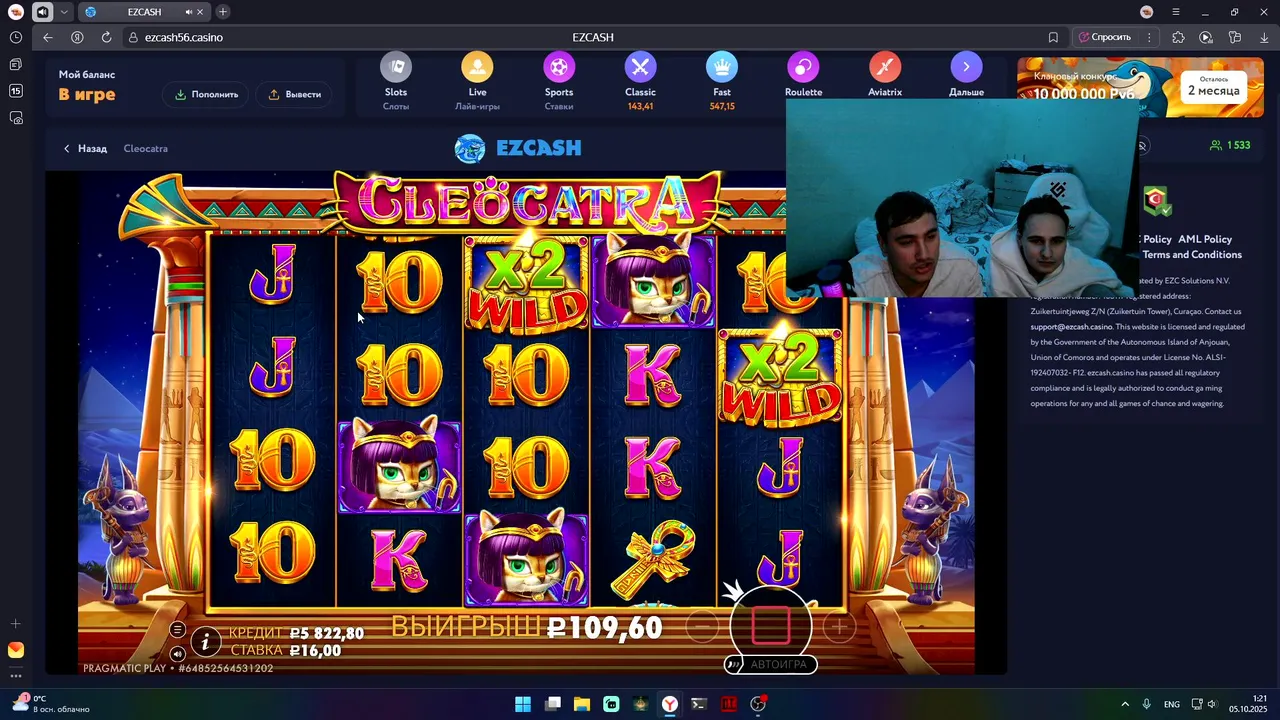Stop the spin with the red square button

point(771,625)
